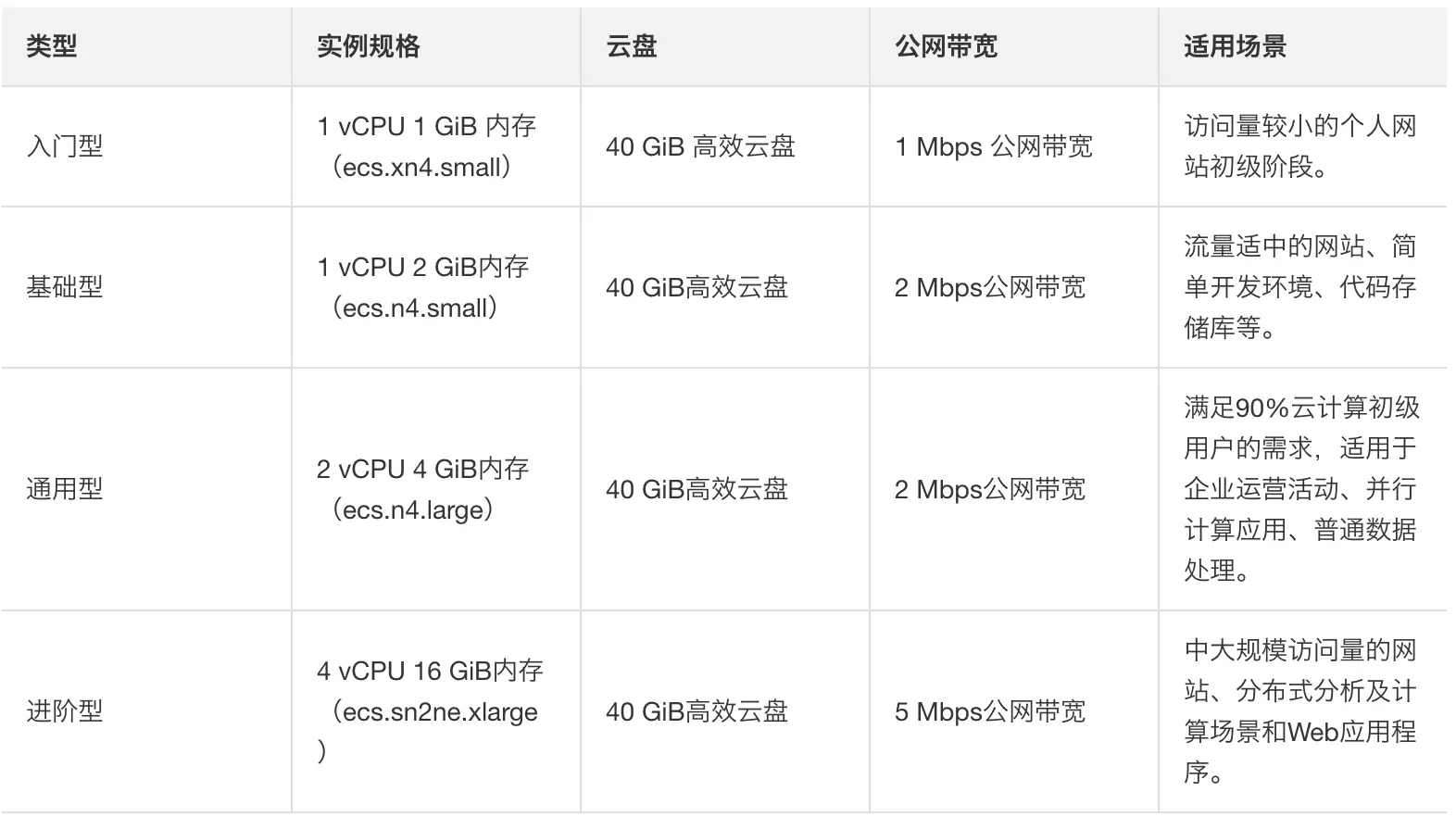Image resolution: width=1456 pixels, height=817 pixels.
Task: Click the 满足90%云计算初级用户 description cell
Action: pos(1301,489)
